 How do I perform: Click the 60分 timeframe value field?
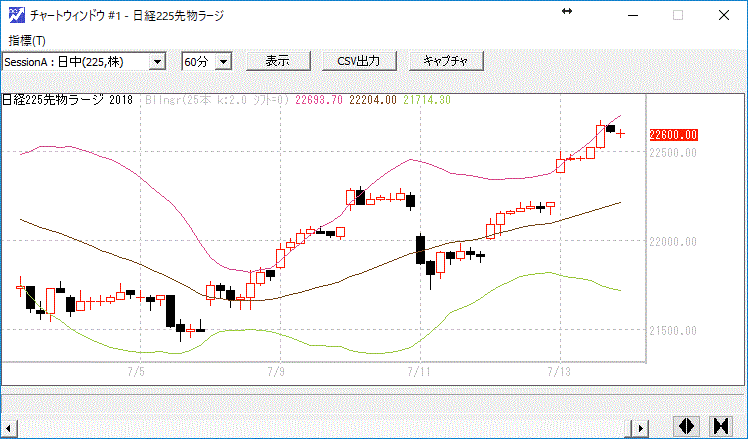point(199,62)
